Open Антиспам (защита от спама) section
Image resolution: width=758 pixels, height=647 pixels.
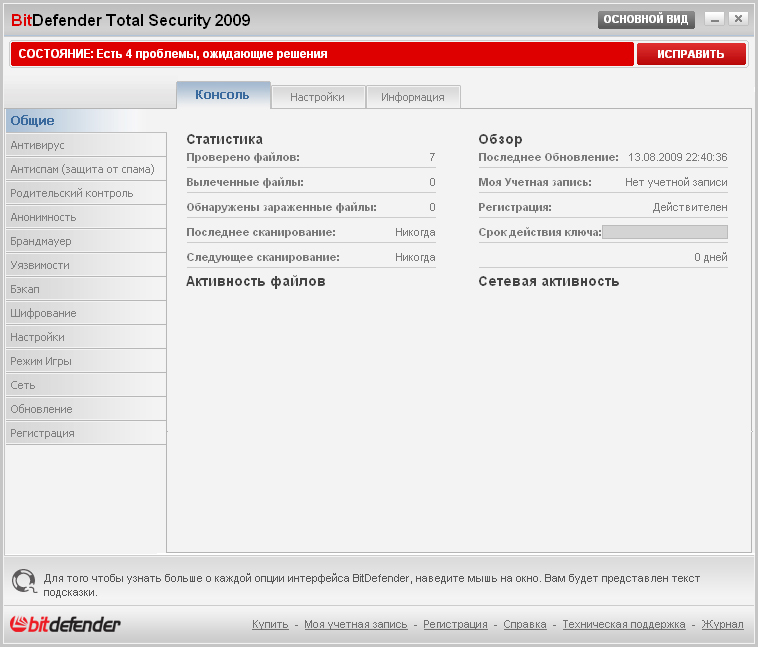[86, 169]
